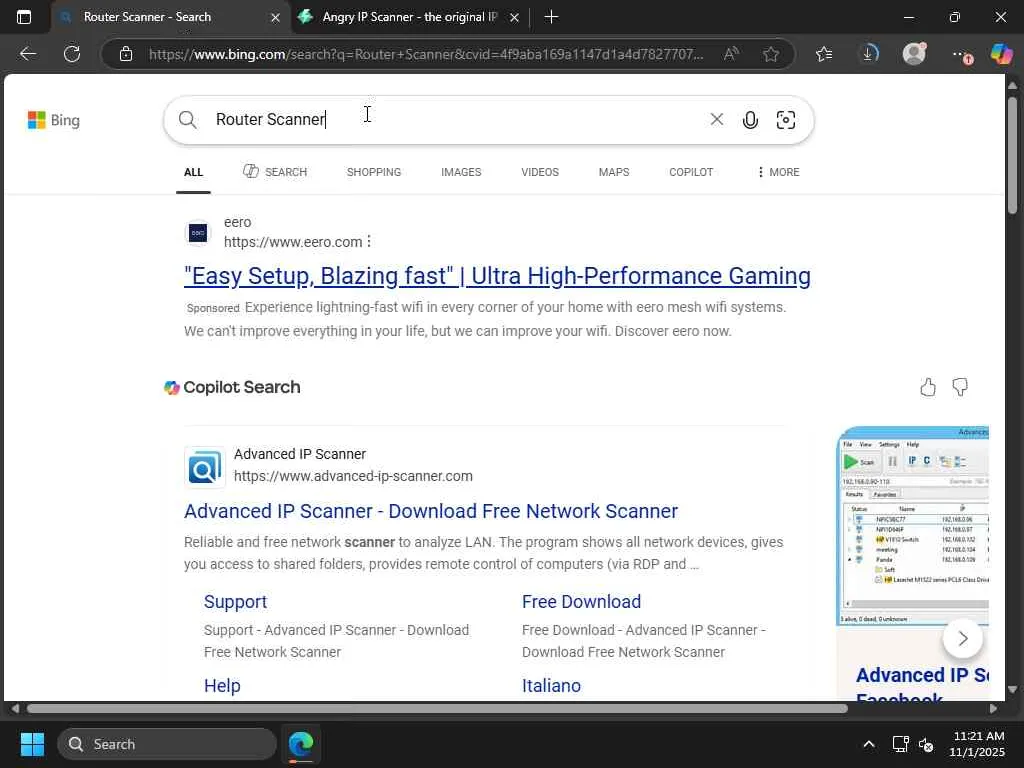Click the eero site favicon
Screen dimensions: 1024x768
pyautogui.click(x=198, y=232)
